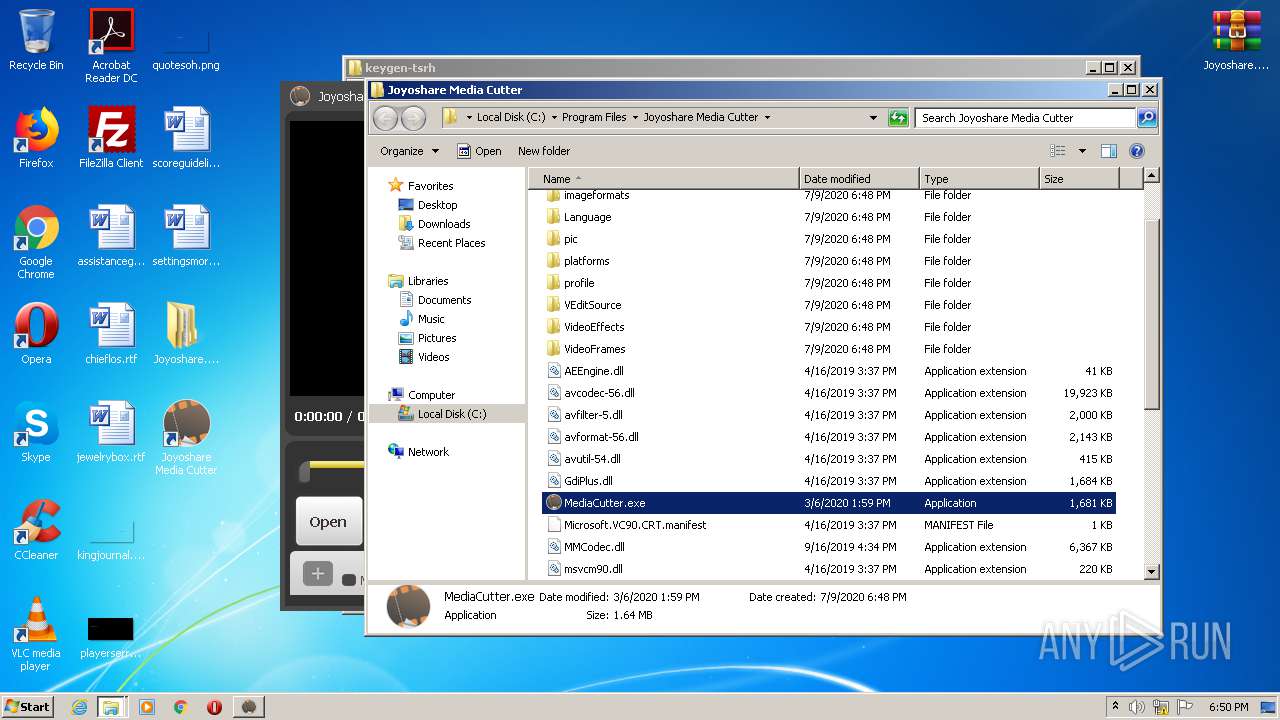Select the Language folder row
Image resolution: width=1280 pixels, height=720 pixels.
tap(829, 217)
